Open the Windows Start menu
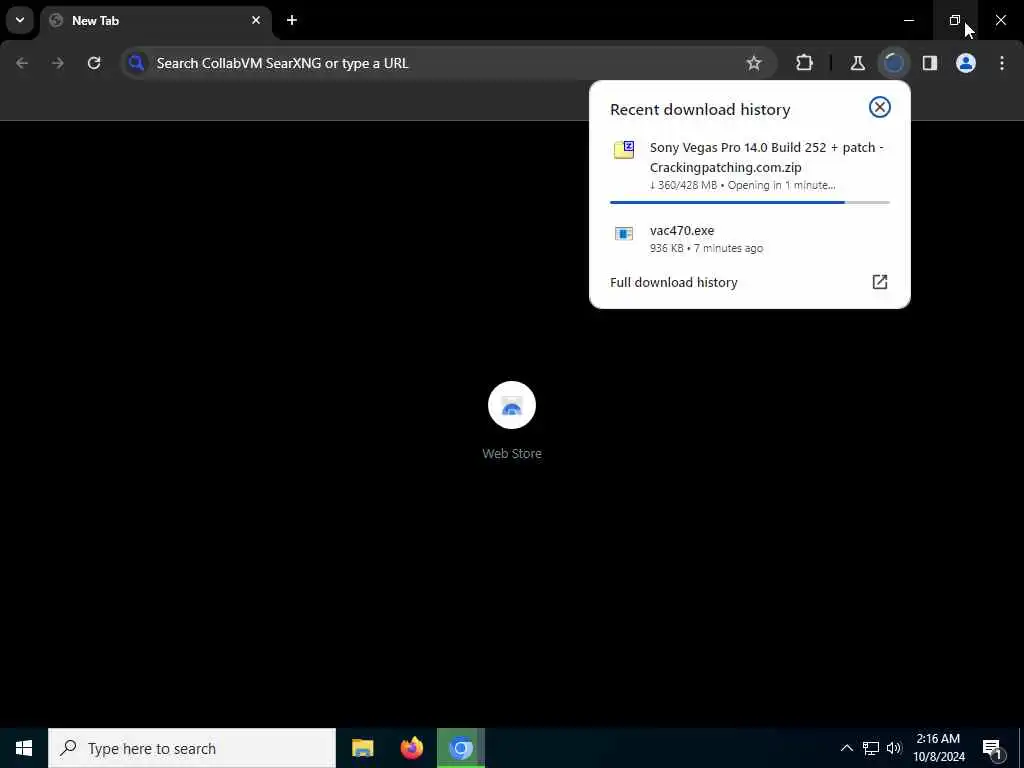 24,748
